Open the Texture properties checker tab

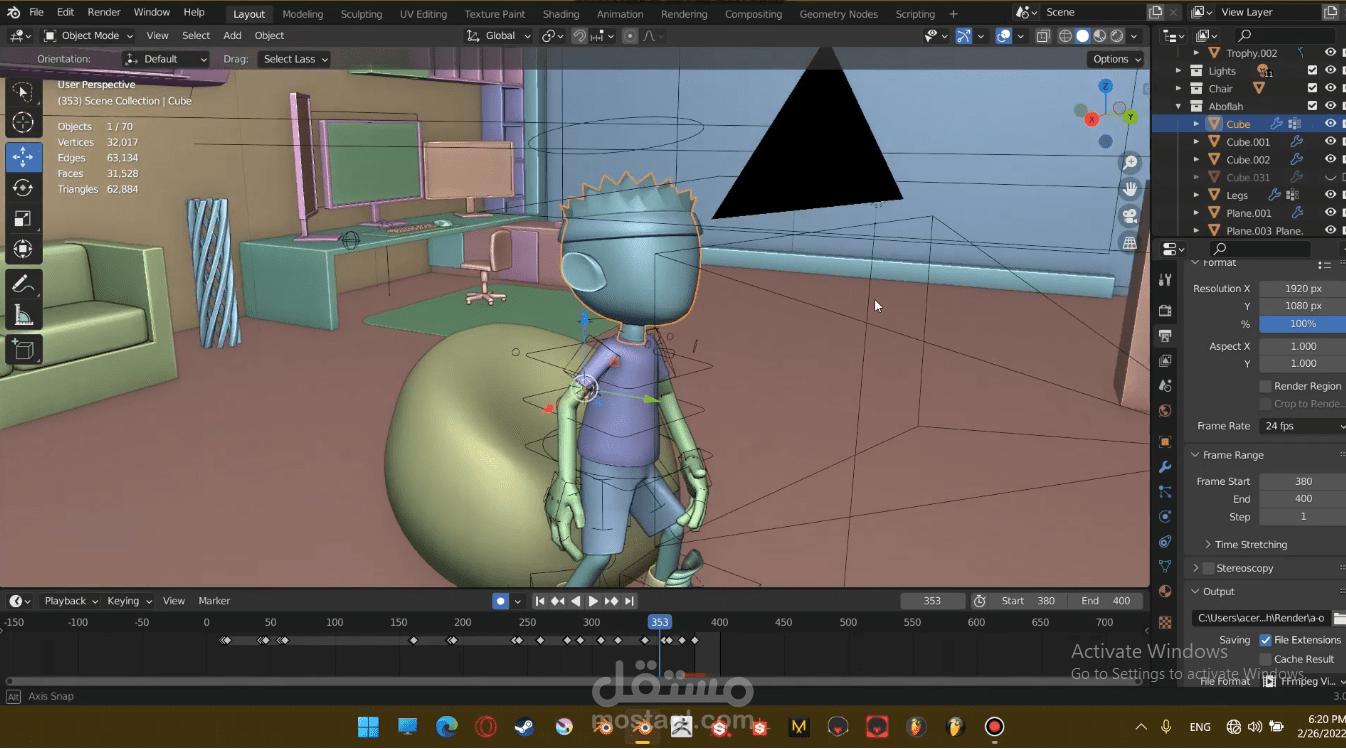[1165, 623]
